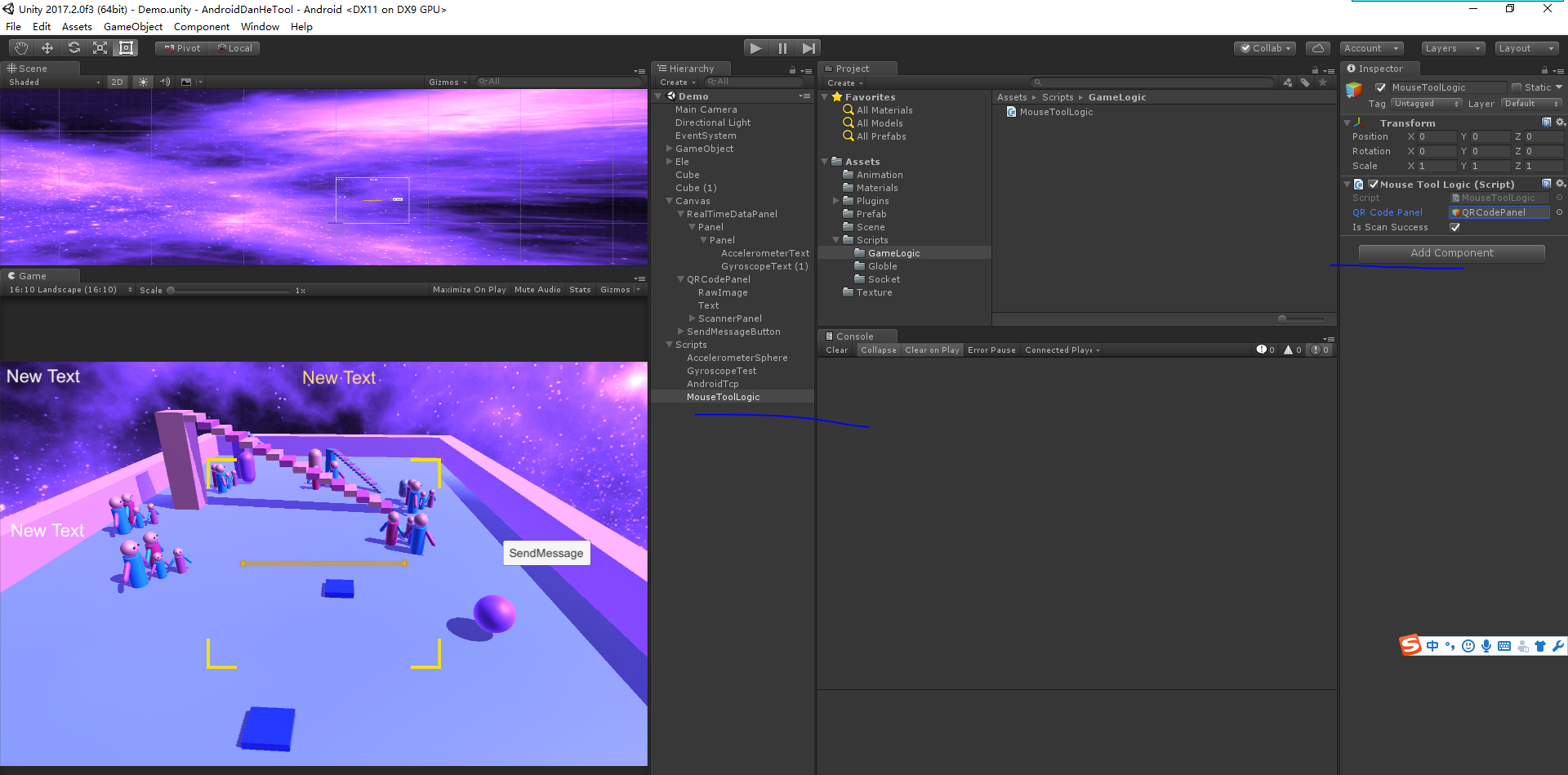
Task: Open Unity Cloud services via the cloud icon
Action: pos(1317,47)
